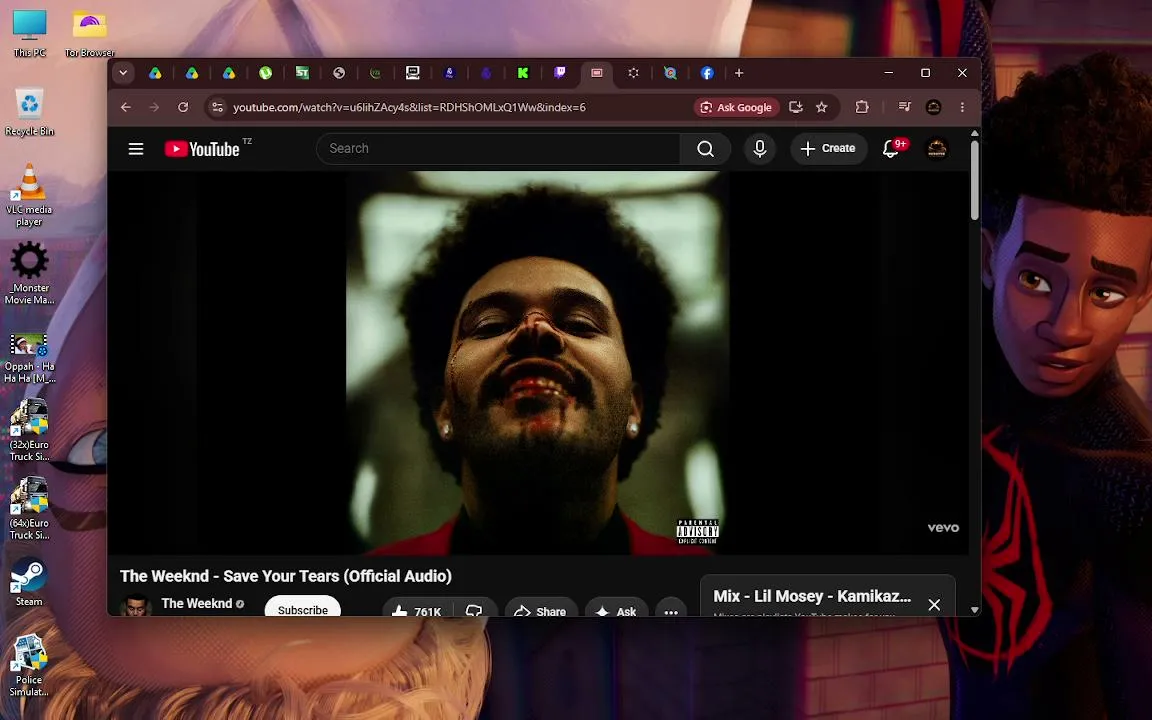
Task: Click the youtube.com address bar
Action: [x=409, y=107]
